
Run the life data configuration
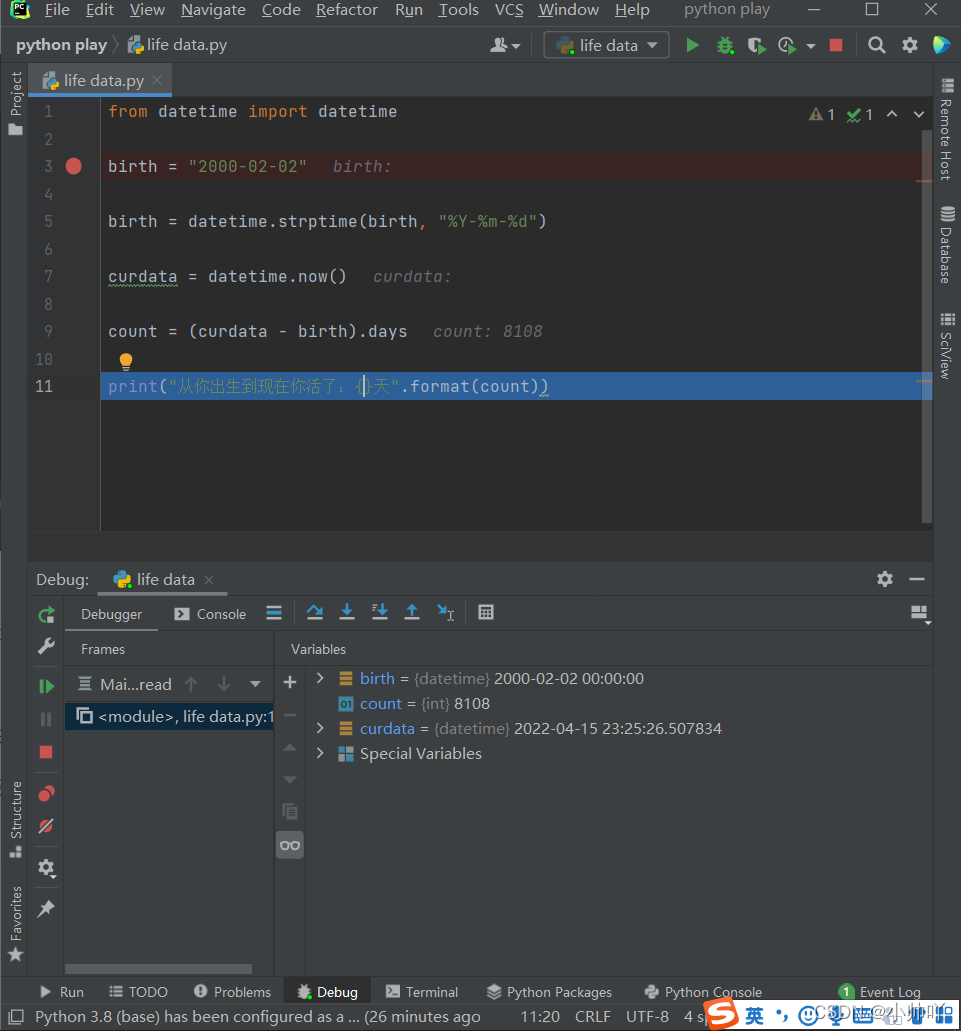(x=692, y=45)
